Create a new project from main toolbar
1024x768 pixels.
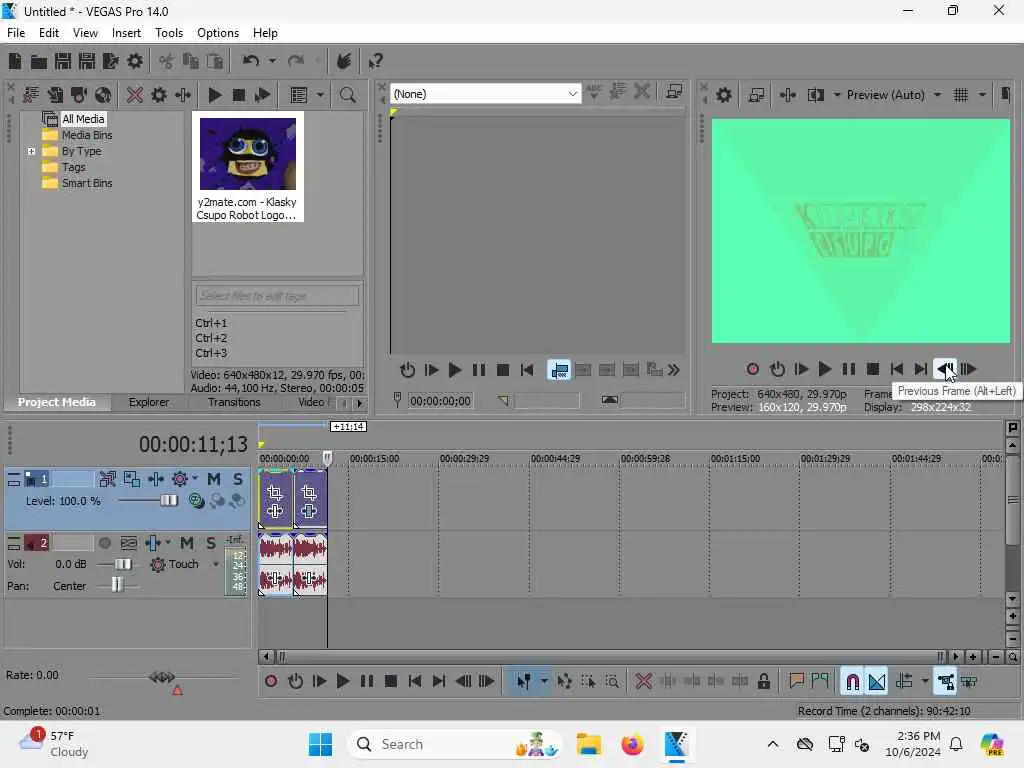pos(14,61)
